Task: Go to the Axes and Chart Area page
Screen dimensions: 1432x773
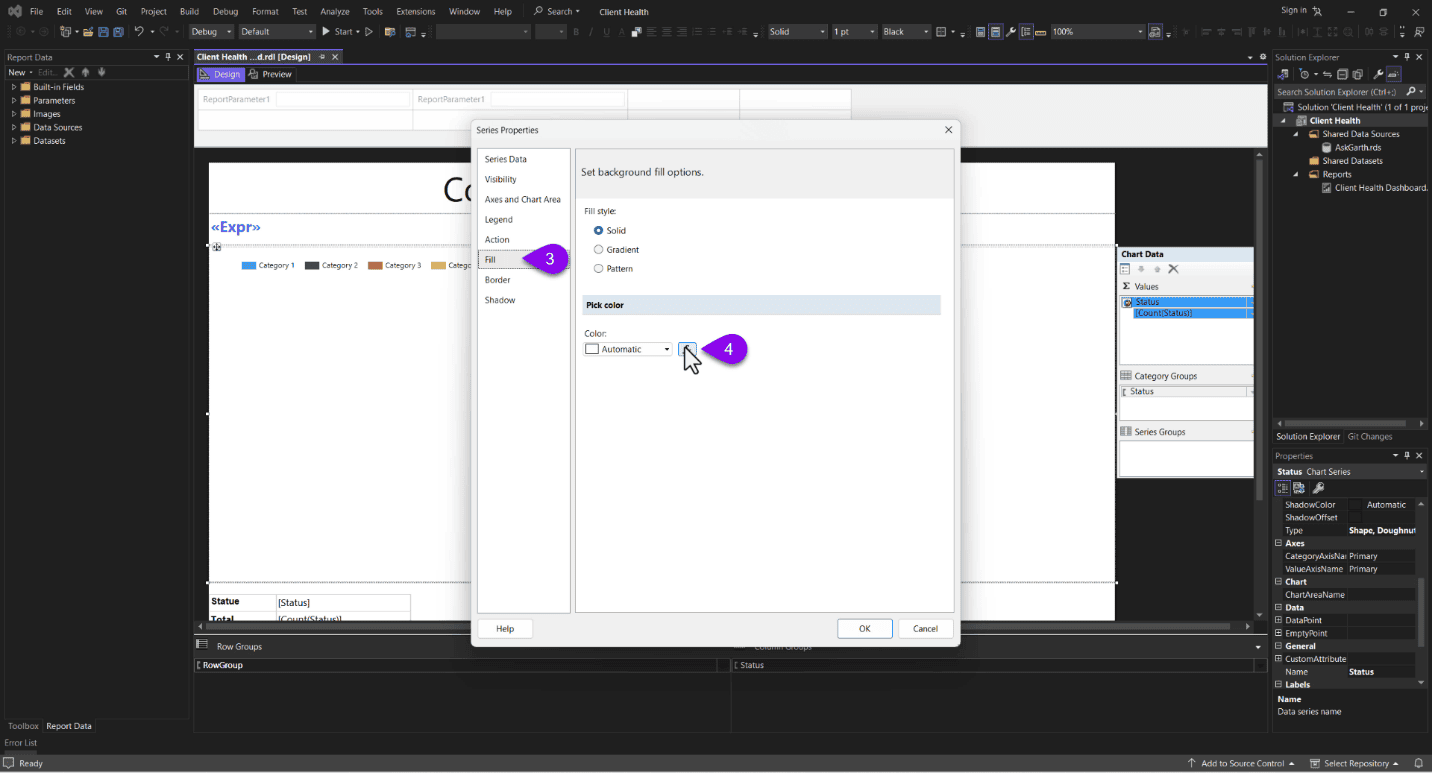Action: [523, 199]
